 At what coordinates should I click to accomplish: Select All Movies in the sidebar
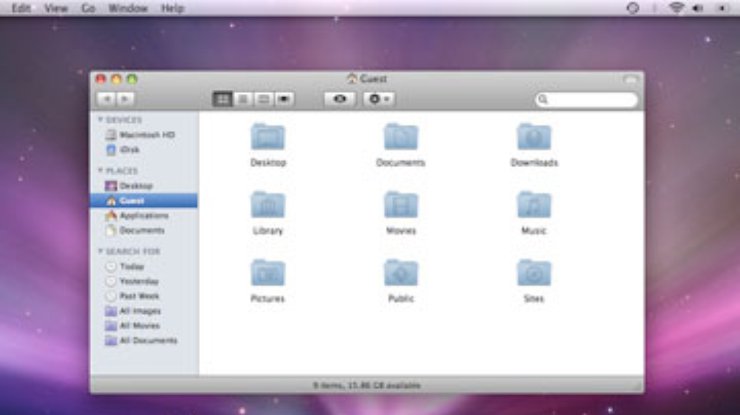pyautogui.click(x=144, y=326)
